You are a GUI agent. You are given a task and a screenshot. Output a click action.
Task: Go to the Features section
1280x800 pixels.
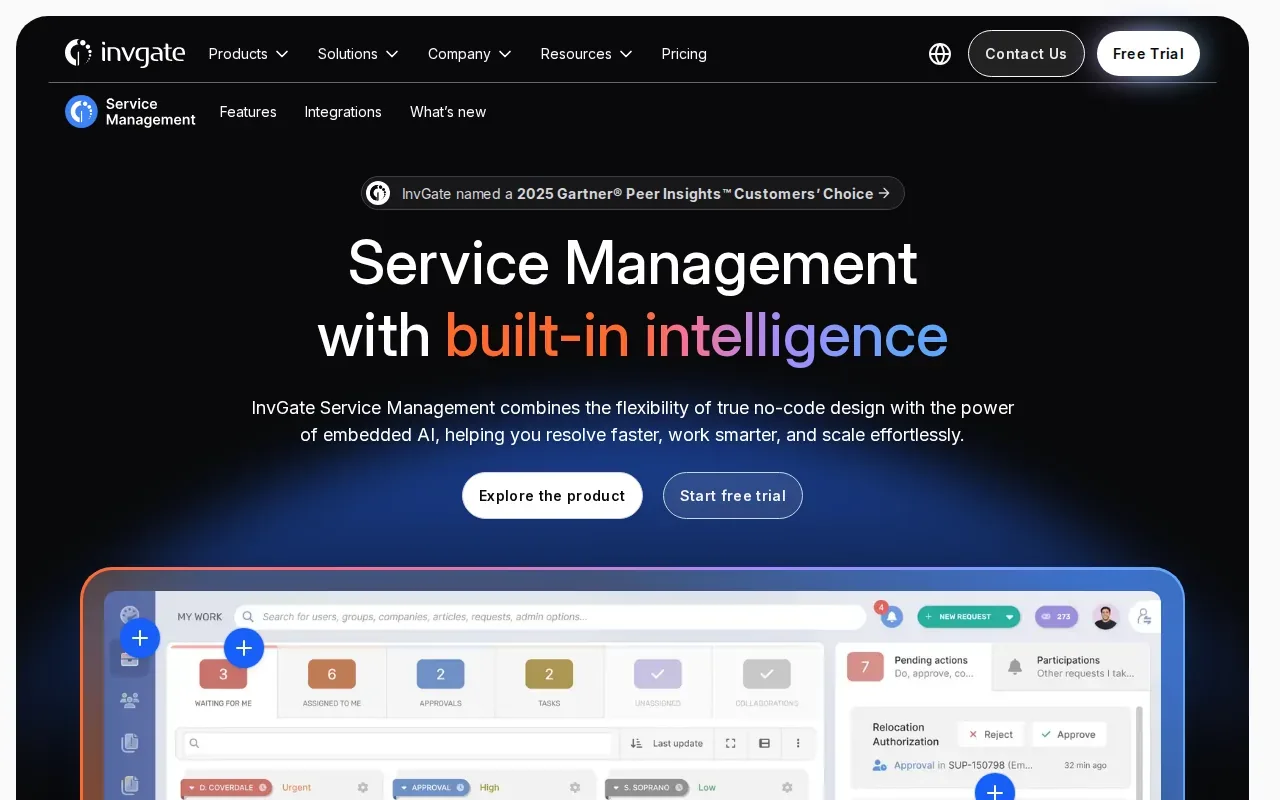248,112
